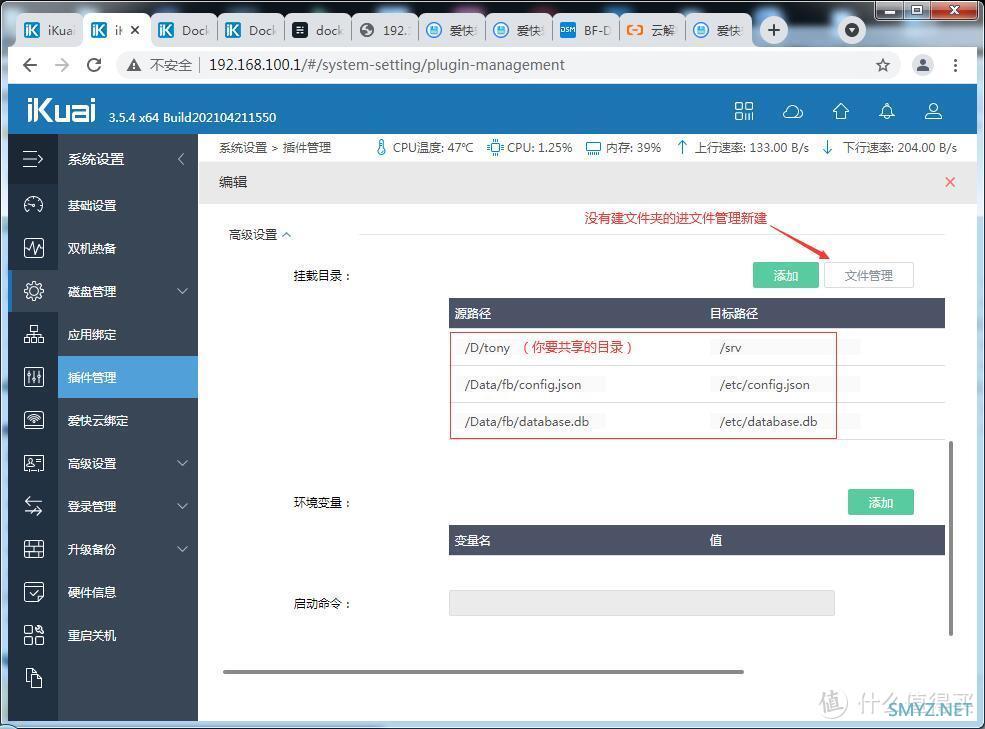Click the network topology sidebar icon
The image size is (985, 729).
(33, 334)
